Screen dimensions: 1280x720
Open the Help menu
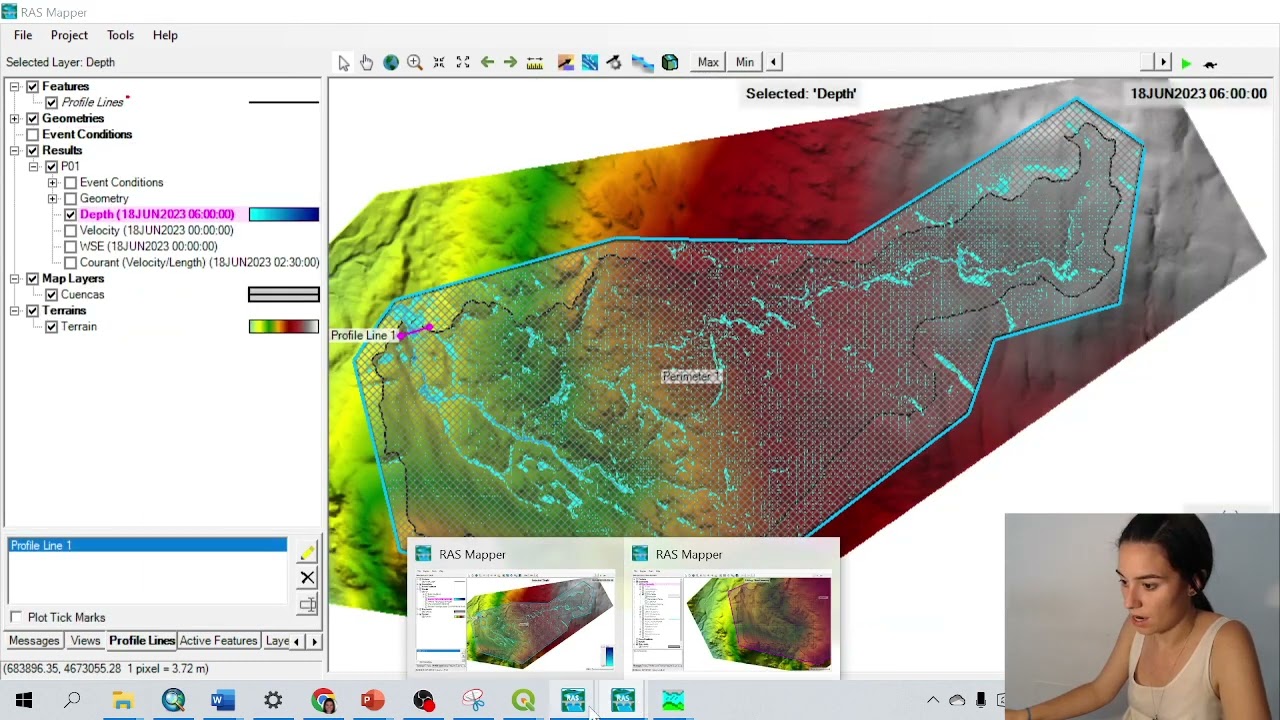165,35
